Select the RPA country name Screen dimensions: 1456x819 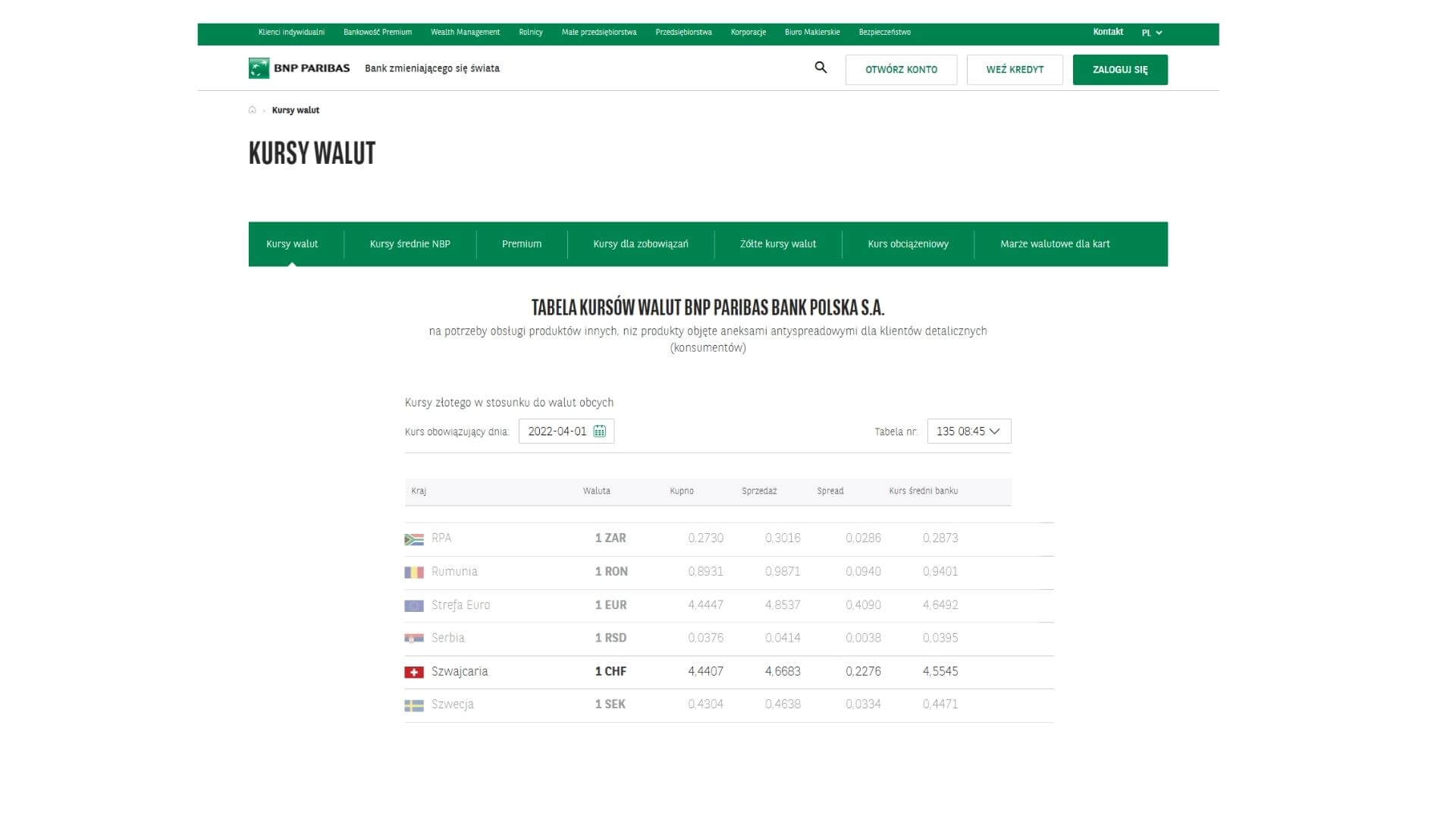pyautogui.click(x=441, y=538)
